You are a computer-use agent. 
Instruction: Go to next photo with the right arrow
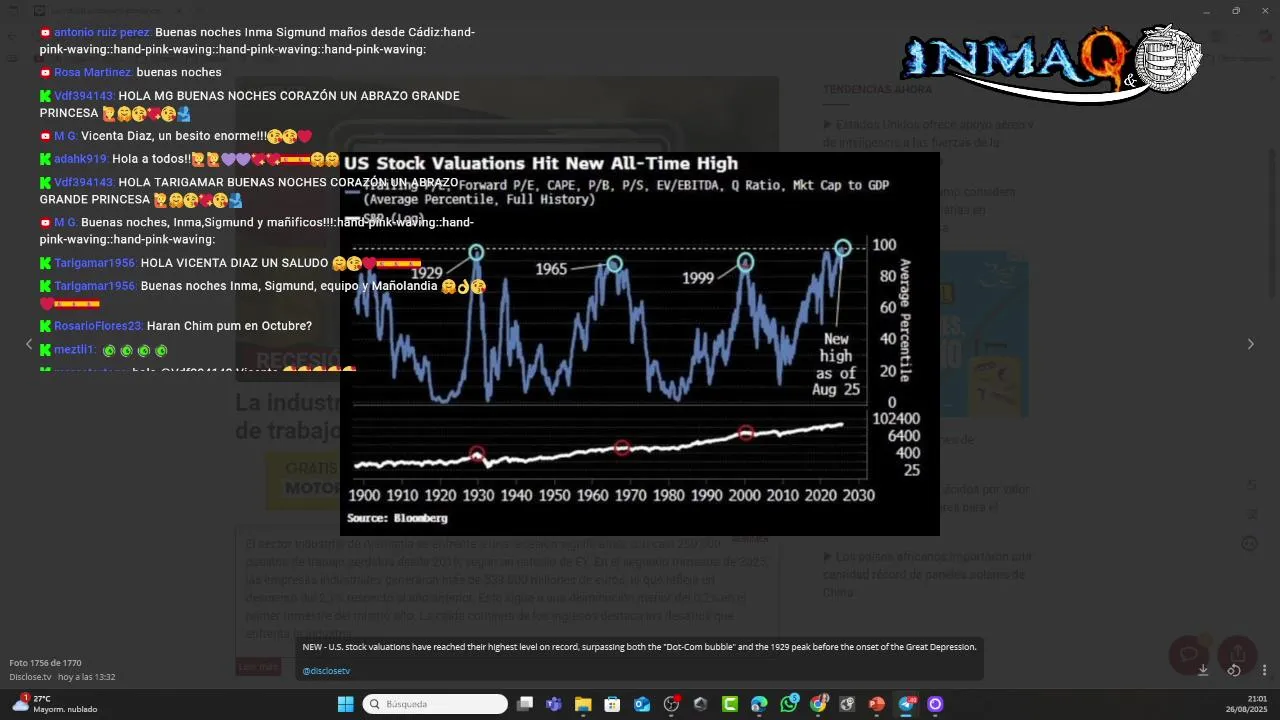coord(1250,344)
